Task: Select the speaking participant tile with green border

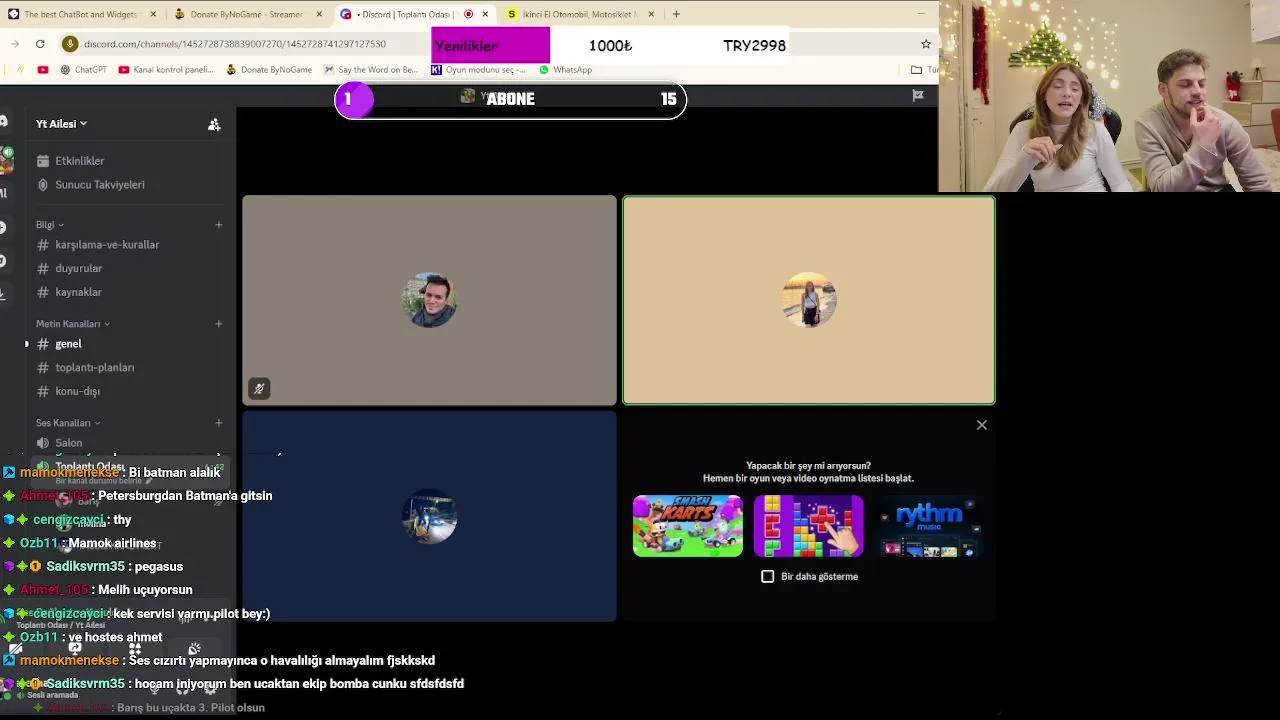Action: 809,300
